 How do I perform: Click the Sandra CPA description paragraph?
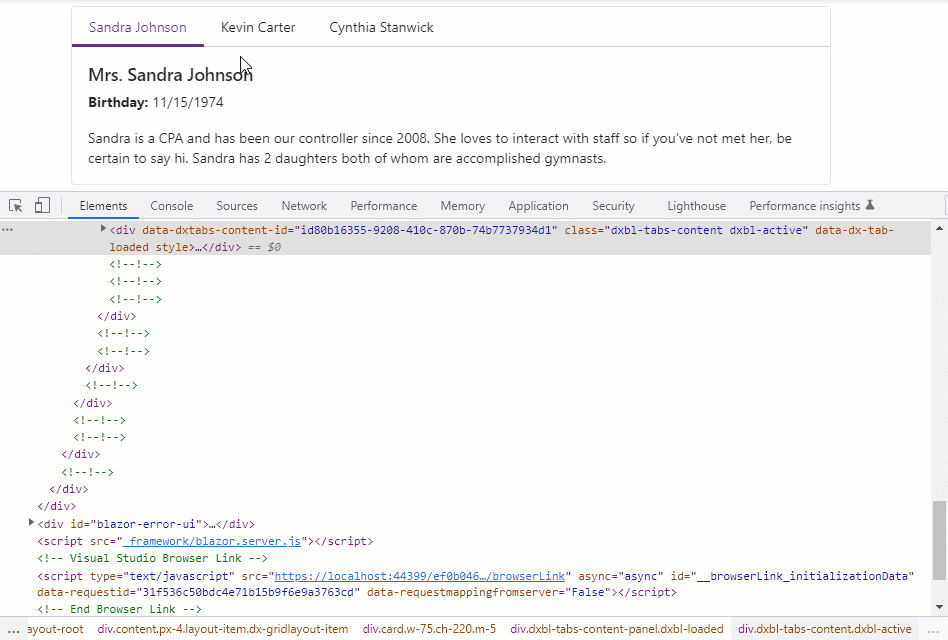click(x=440, y=148)
